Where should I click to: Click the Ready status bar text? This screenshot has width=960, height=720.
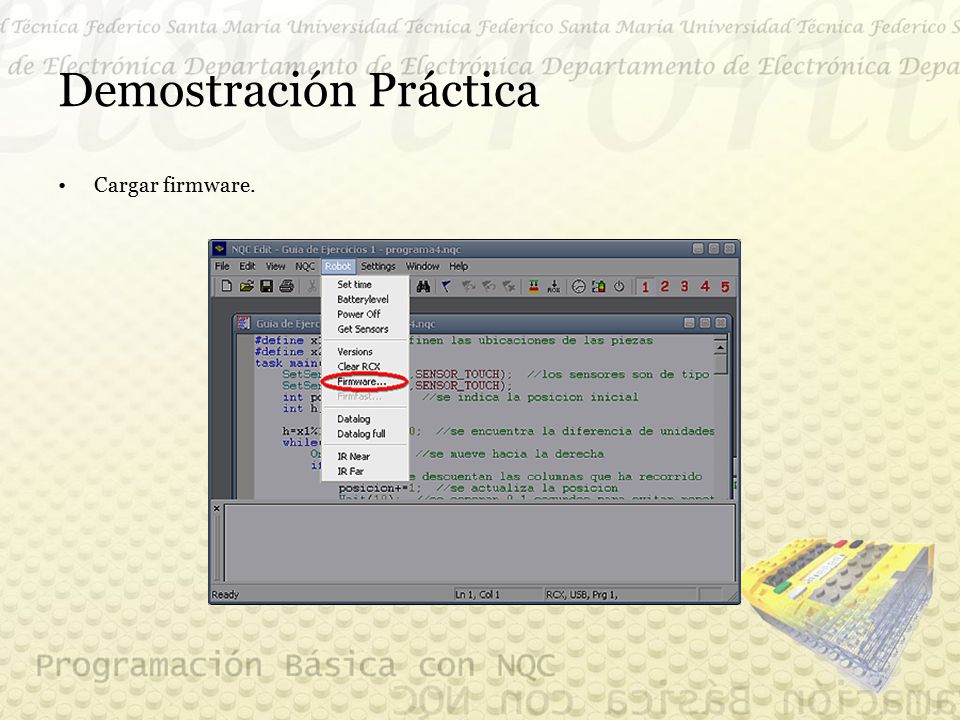point(225,594)
